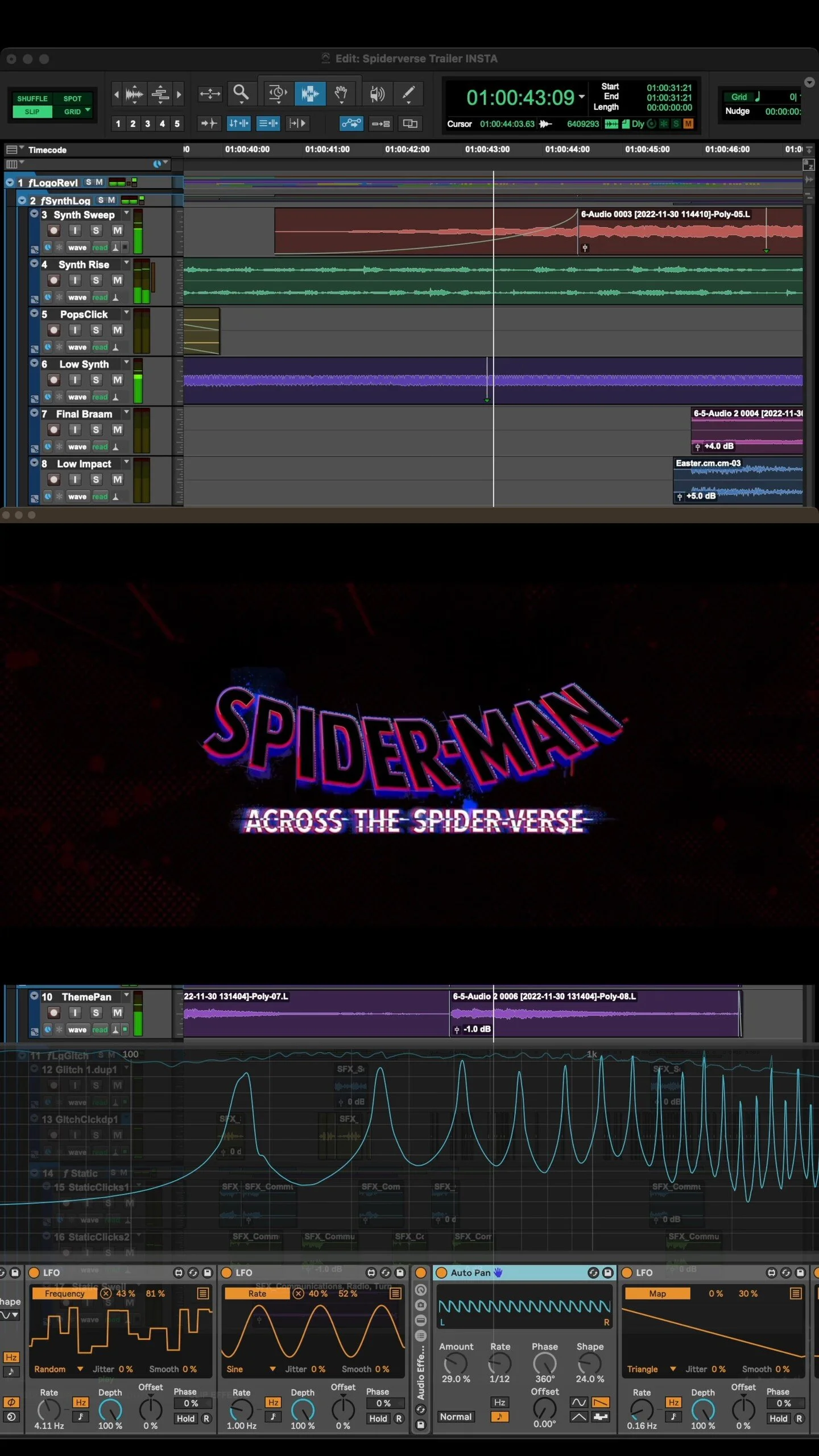819x1456 pixels.
Task: Mute the Final Braam track
Action: click(117, 429)
